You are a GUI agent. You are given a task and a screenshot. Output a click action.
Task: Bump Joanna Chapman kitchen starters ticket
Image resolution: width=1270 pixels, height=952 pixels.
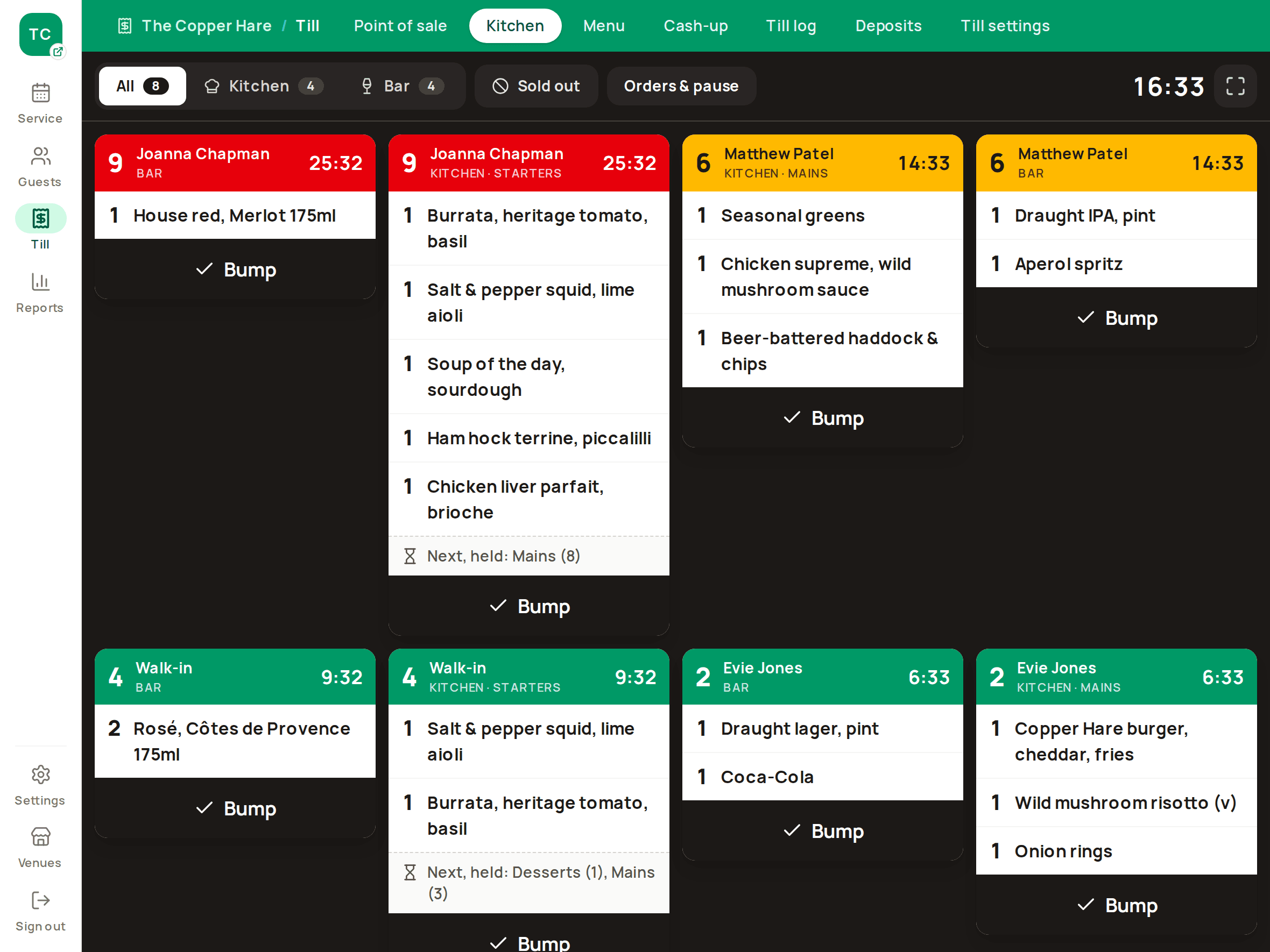click(x=529, y=606)
